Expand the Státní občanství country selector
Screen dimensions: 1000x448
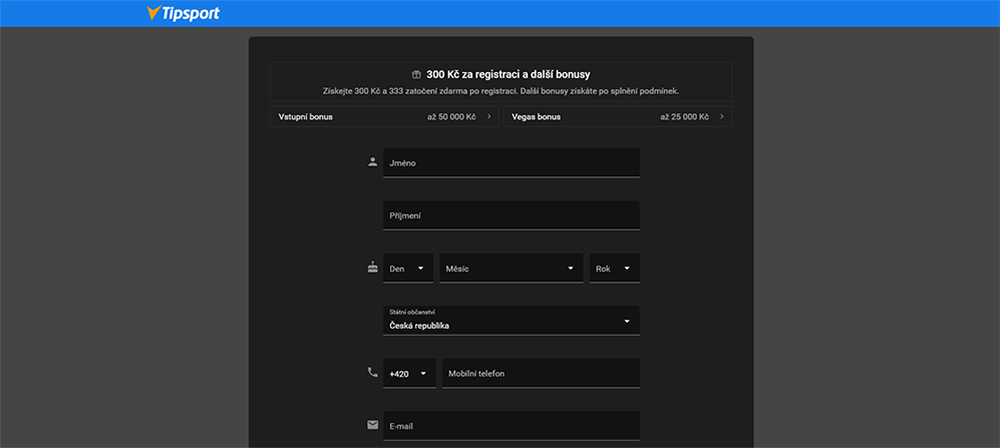(x=511, y=321)
